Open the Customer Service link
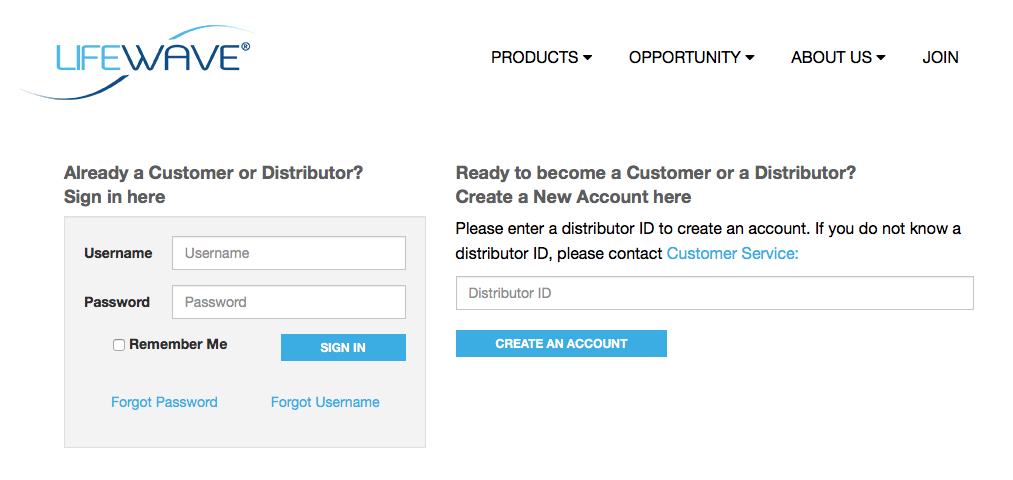This screenshot has height=480, width=1013. (x=732, y=254)
